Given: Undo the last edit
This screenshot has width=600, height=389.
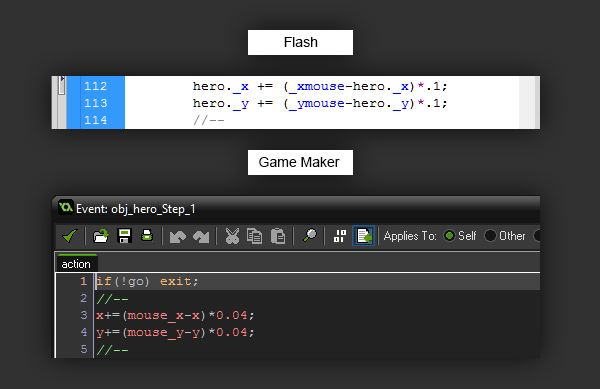Looking at the screenshot, I should [x=178, y=236].
